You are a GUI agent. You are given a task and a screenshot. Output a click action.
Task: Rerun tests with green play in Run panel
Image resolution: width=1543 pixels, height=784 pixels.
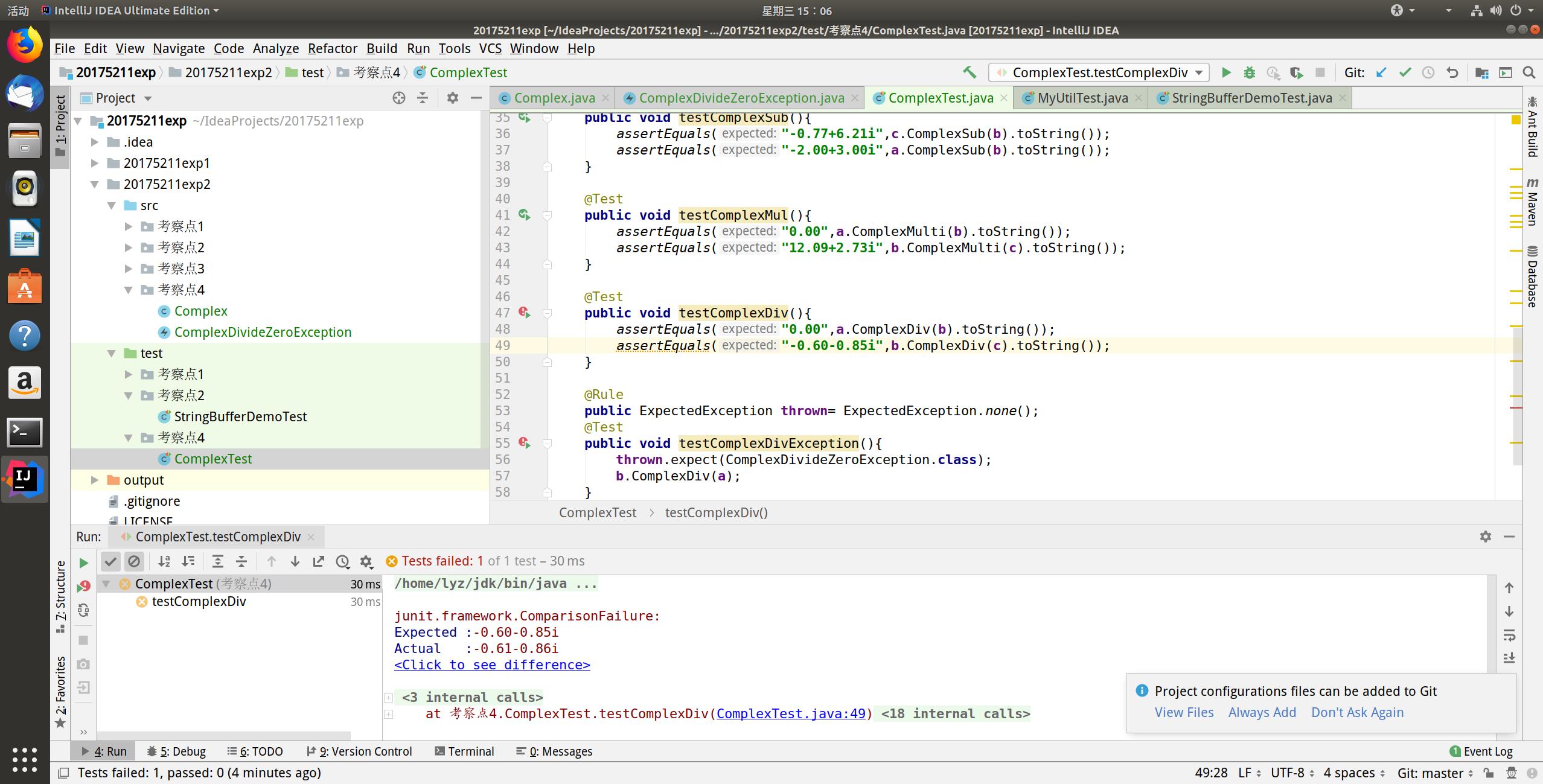pyautogui.click(x=83, y=563)
